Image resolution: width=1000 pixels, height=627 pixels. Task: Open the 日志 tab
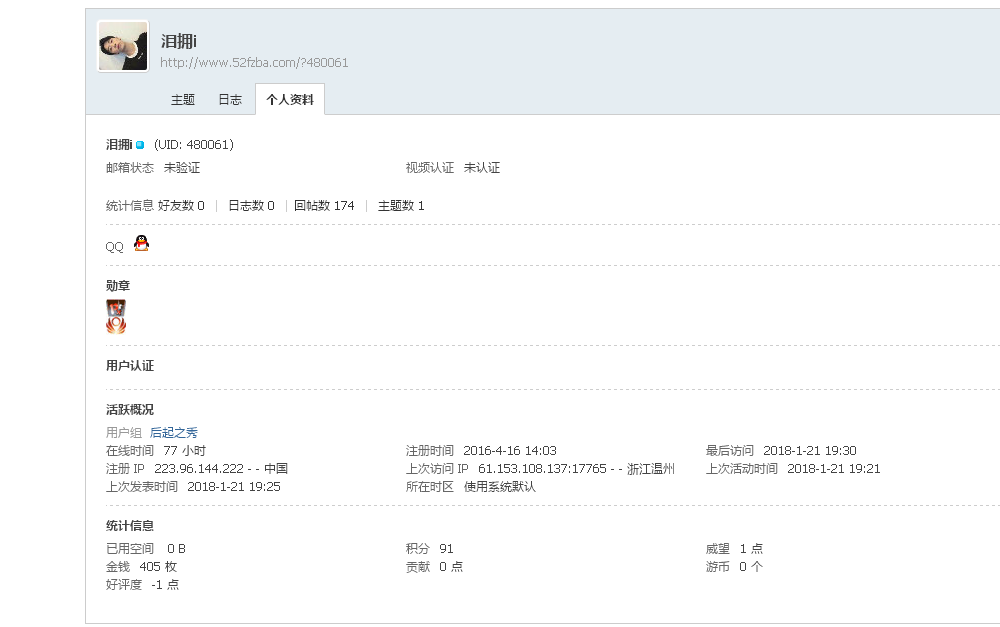click(x=230, y=100)
